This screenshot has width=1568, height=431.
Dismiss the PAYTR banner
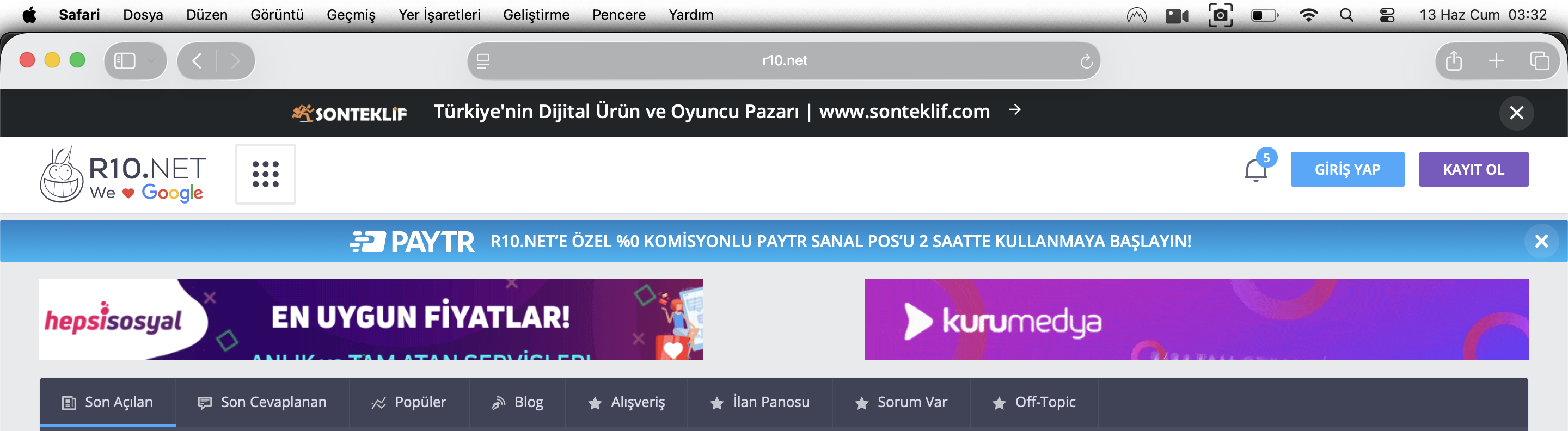1541,241
